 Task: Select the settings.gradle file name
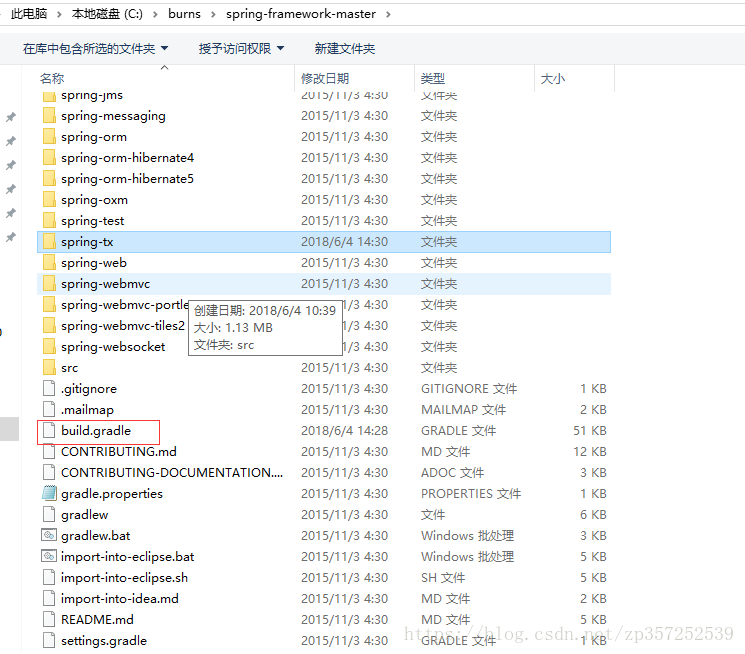(x=104, y=641)
